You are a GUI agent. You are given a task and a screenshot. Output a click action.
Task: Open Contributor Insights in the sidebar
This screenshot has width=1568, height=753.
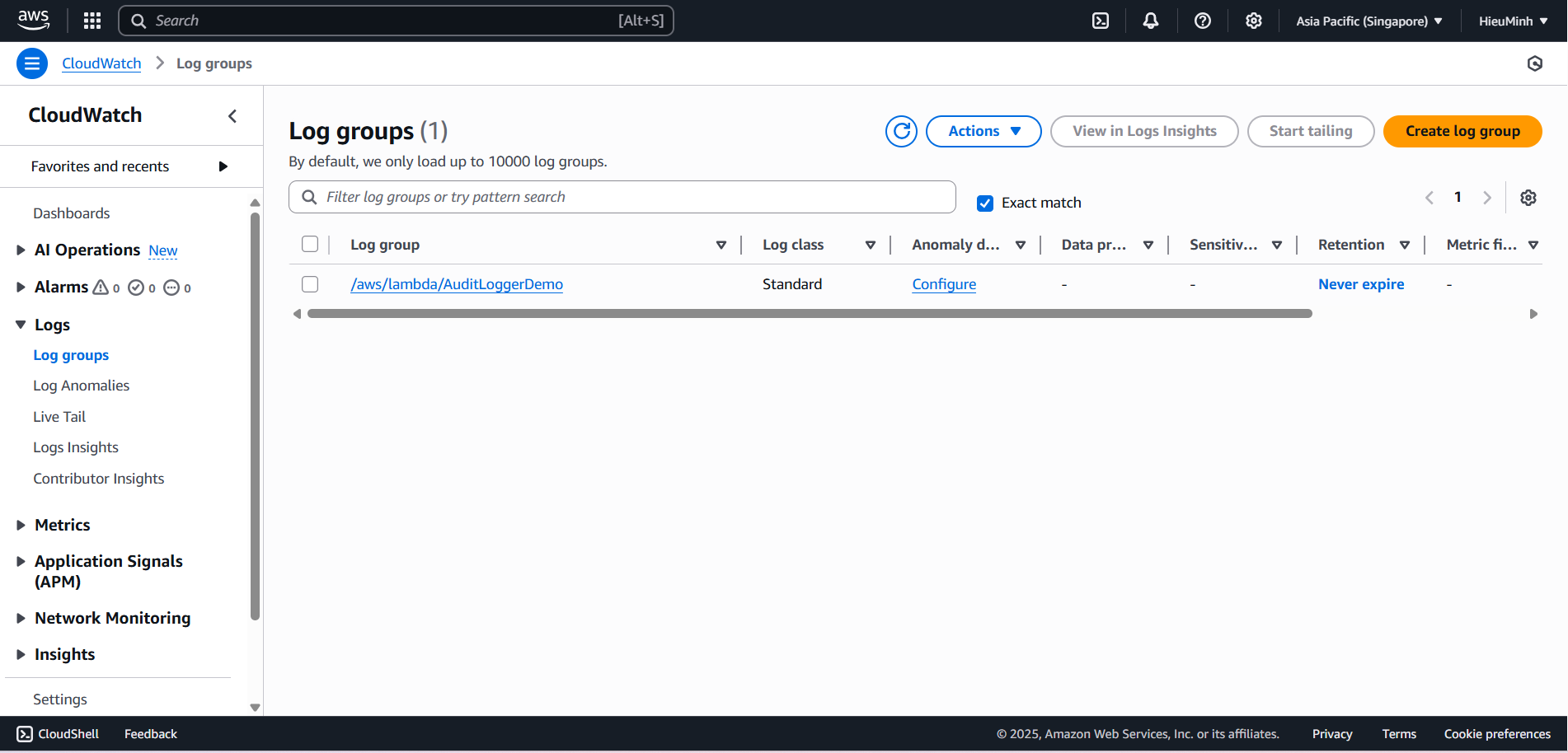tap(99, 479)
